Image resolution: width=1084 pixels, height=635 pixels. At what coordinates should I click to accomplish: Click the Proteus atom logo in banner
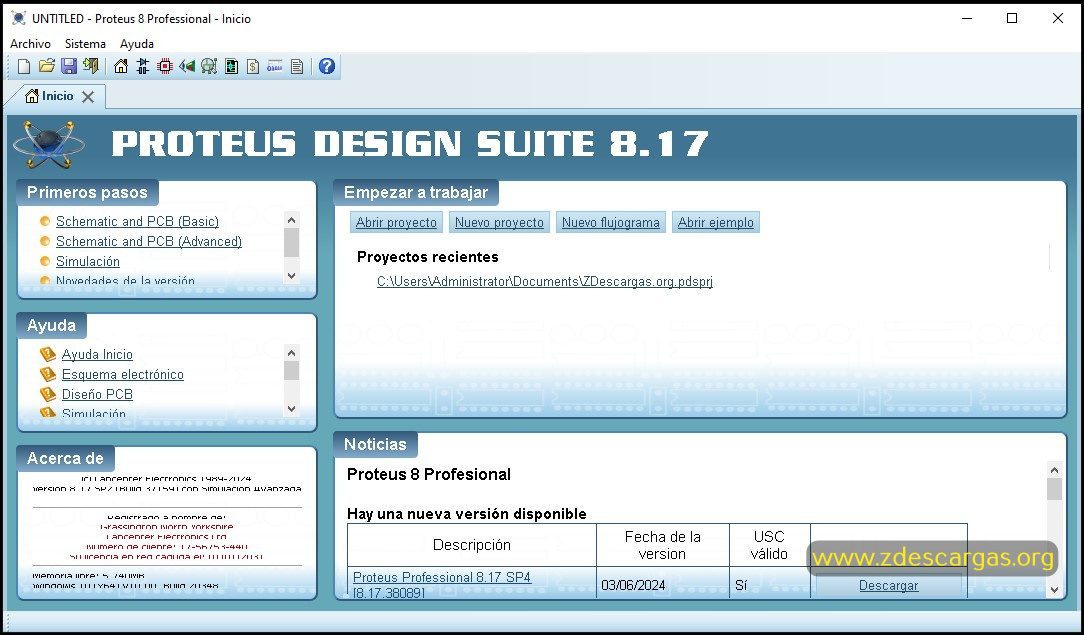(48, 144)
